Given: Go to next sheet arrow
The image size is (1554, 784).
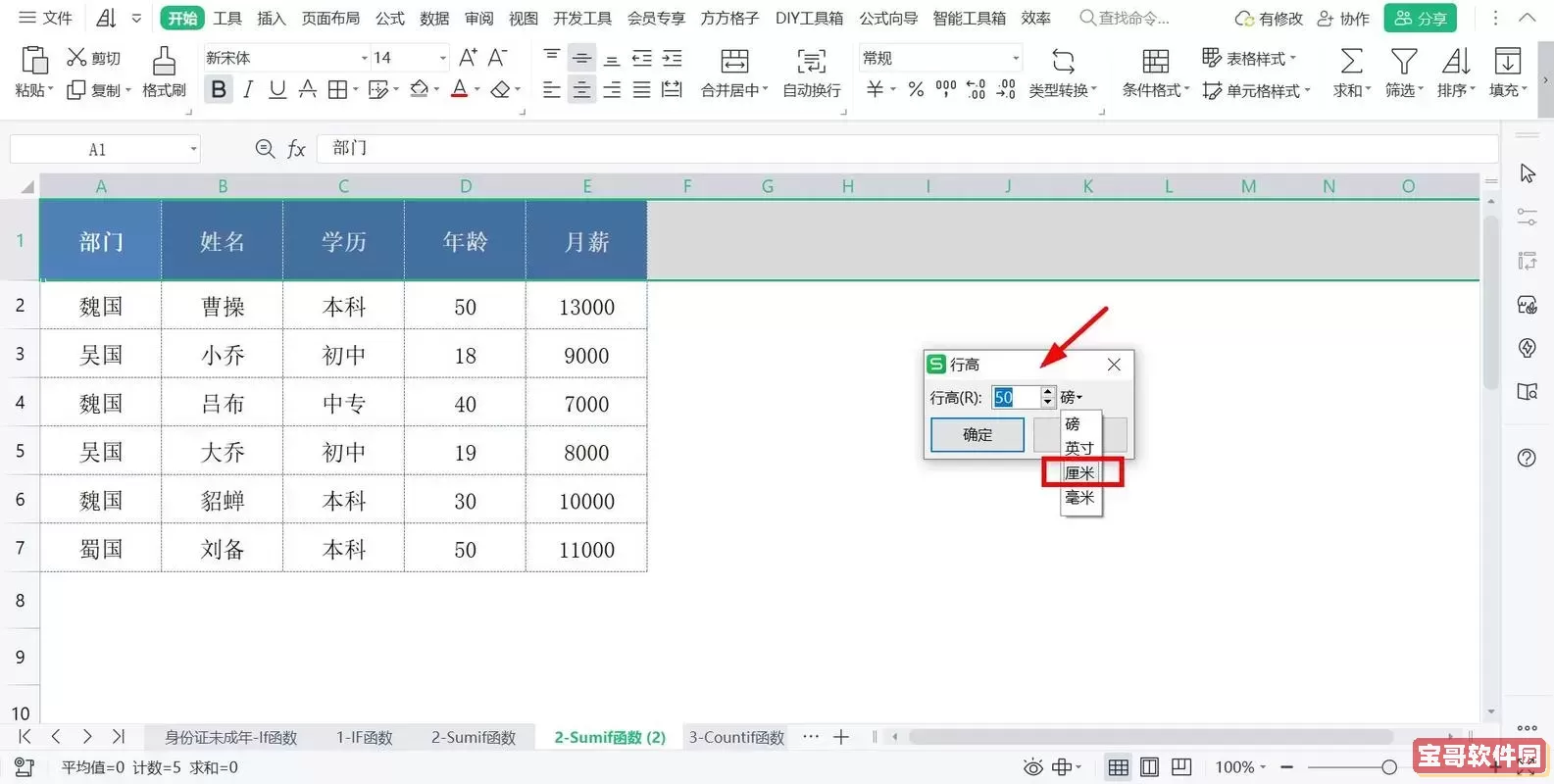Looking at the screenshot, I should [87, 737].
